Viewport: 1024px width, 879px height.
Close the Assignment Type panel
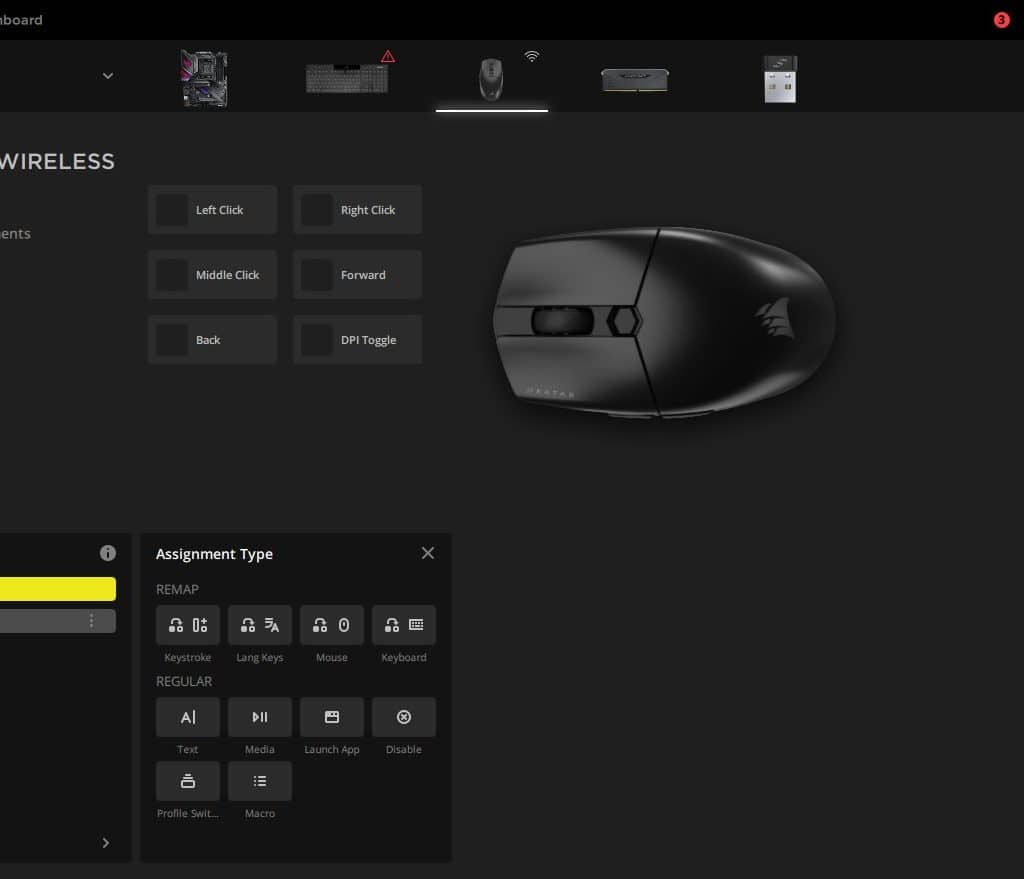[x=428, y=553]
